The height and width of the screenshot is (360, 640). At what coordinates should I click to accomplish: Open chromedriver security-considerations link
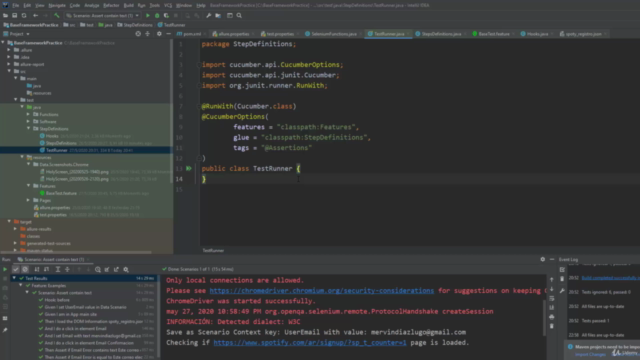click(322, 291)
